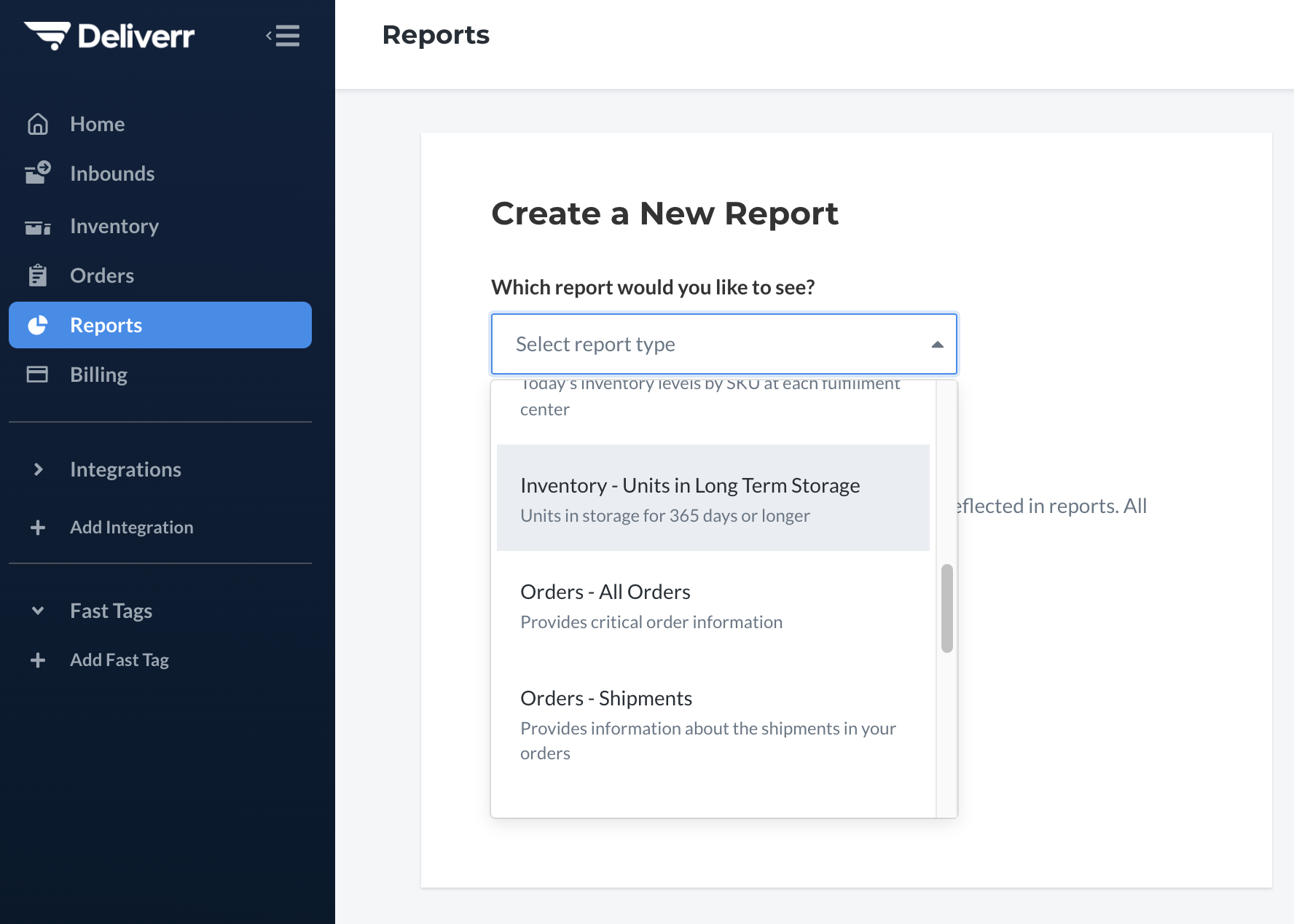
Task: Click the Deliverr logo
Action: coord(109,36)
